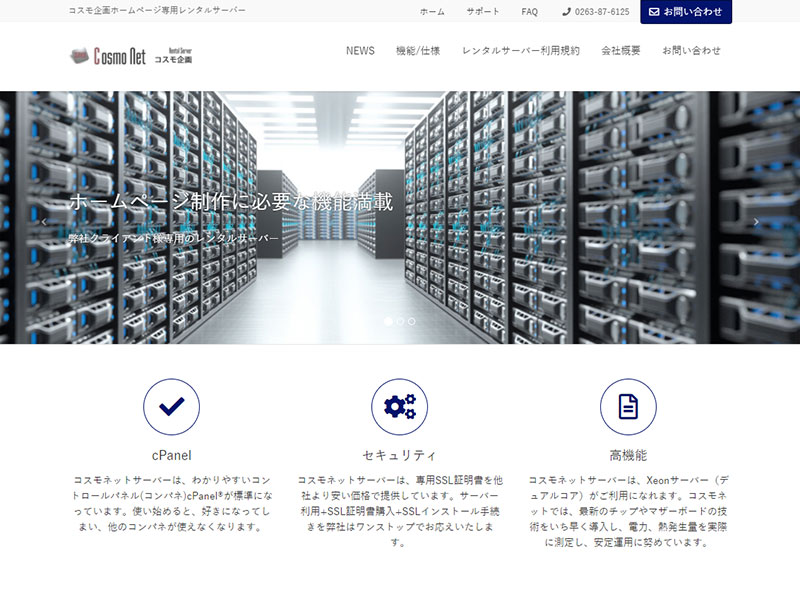Open the 会社概要 menu item
The height and width of the screenshot is (597, 800).
click(x=620, y=51)
